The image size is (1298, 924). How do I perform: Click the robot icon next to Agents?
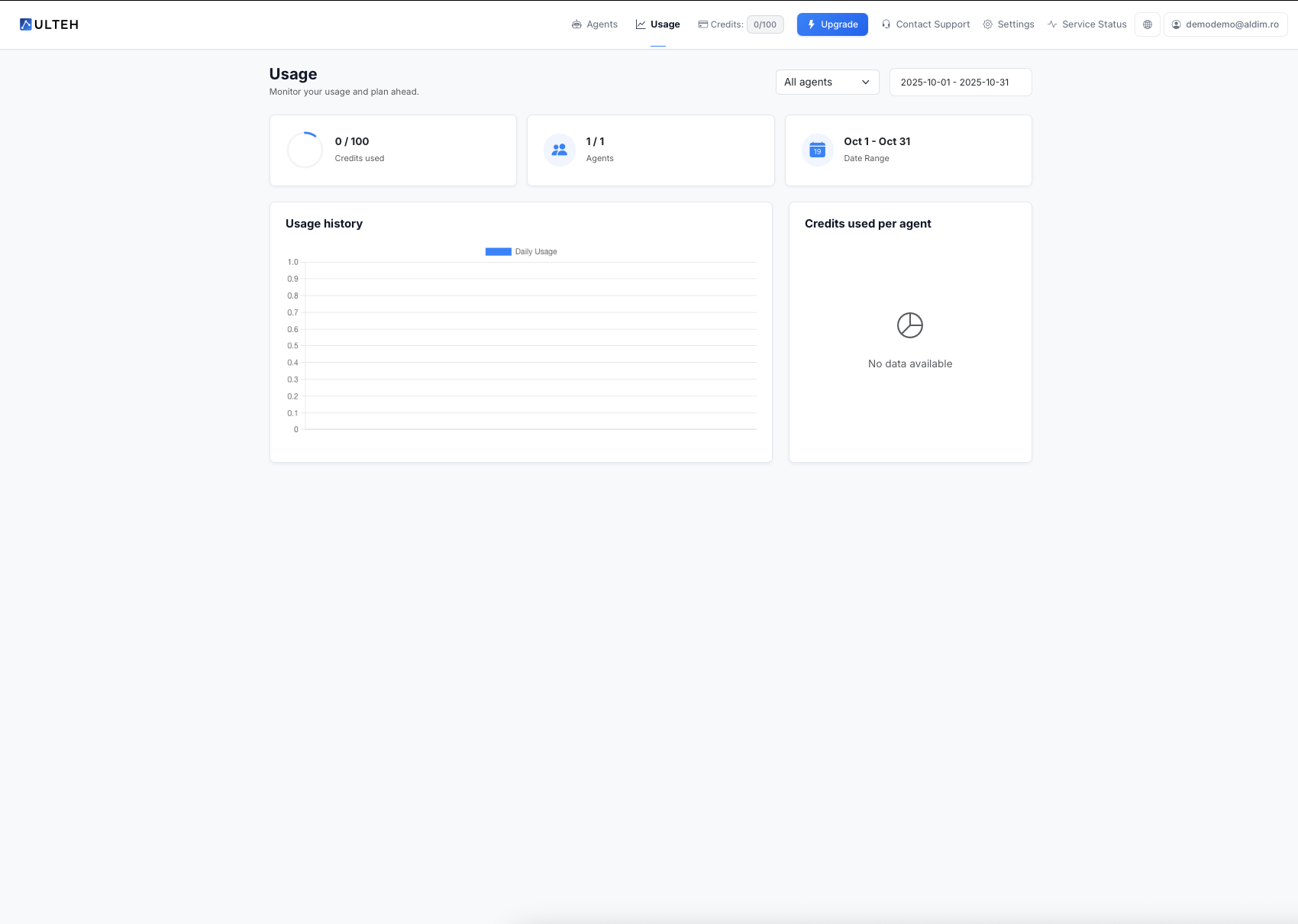coord(576,24)
